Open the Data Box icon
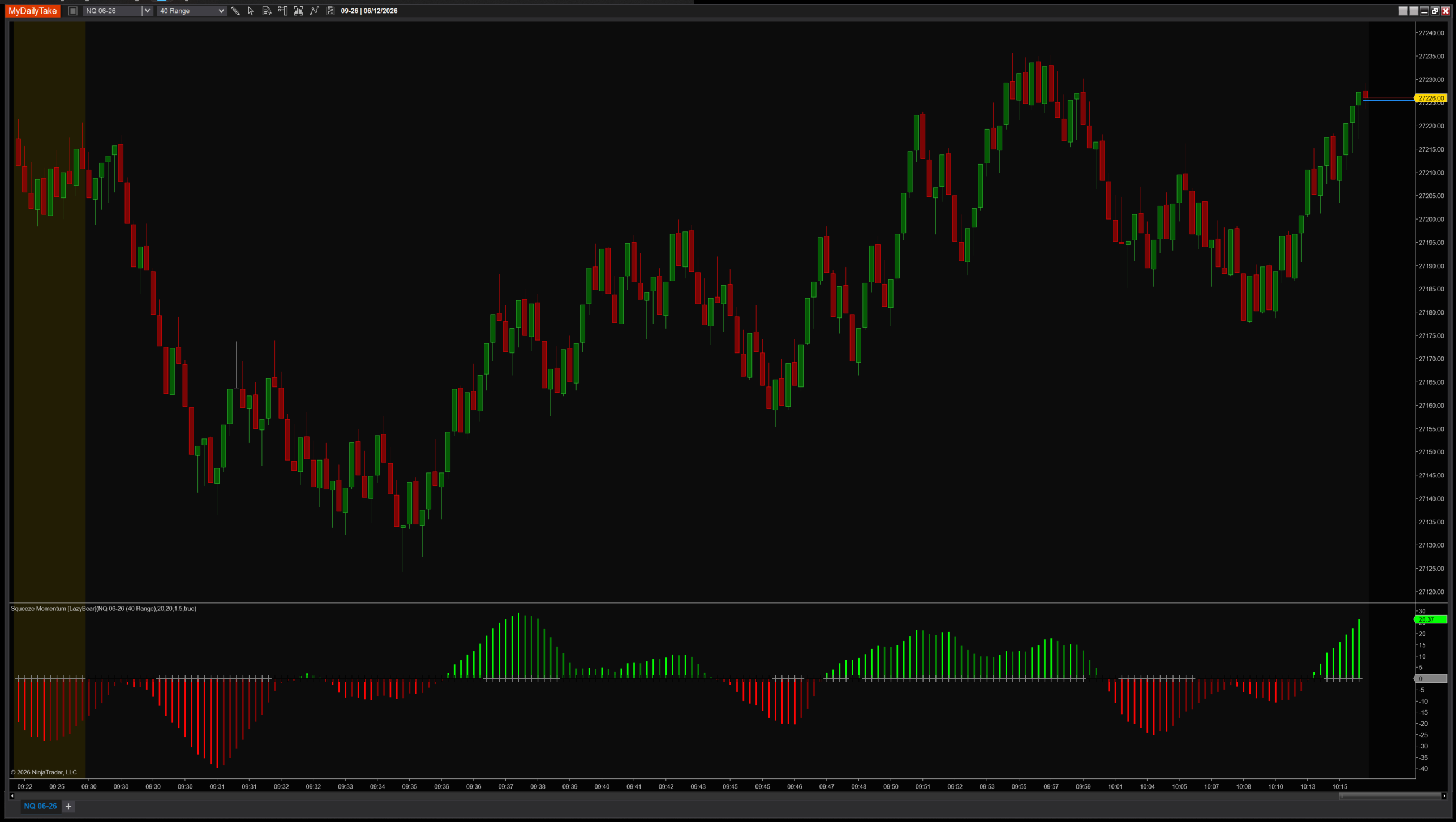The height and width of the screenshot is (822, 1456). pyautogui.click(x=267, y=11)
